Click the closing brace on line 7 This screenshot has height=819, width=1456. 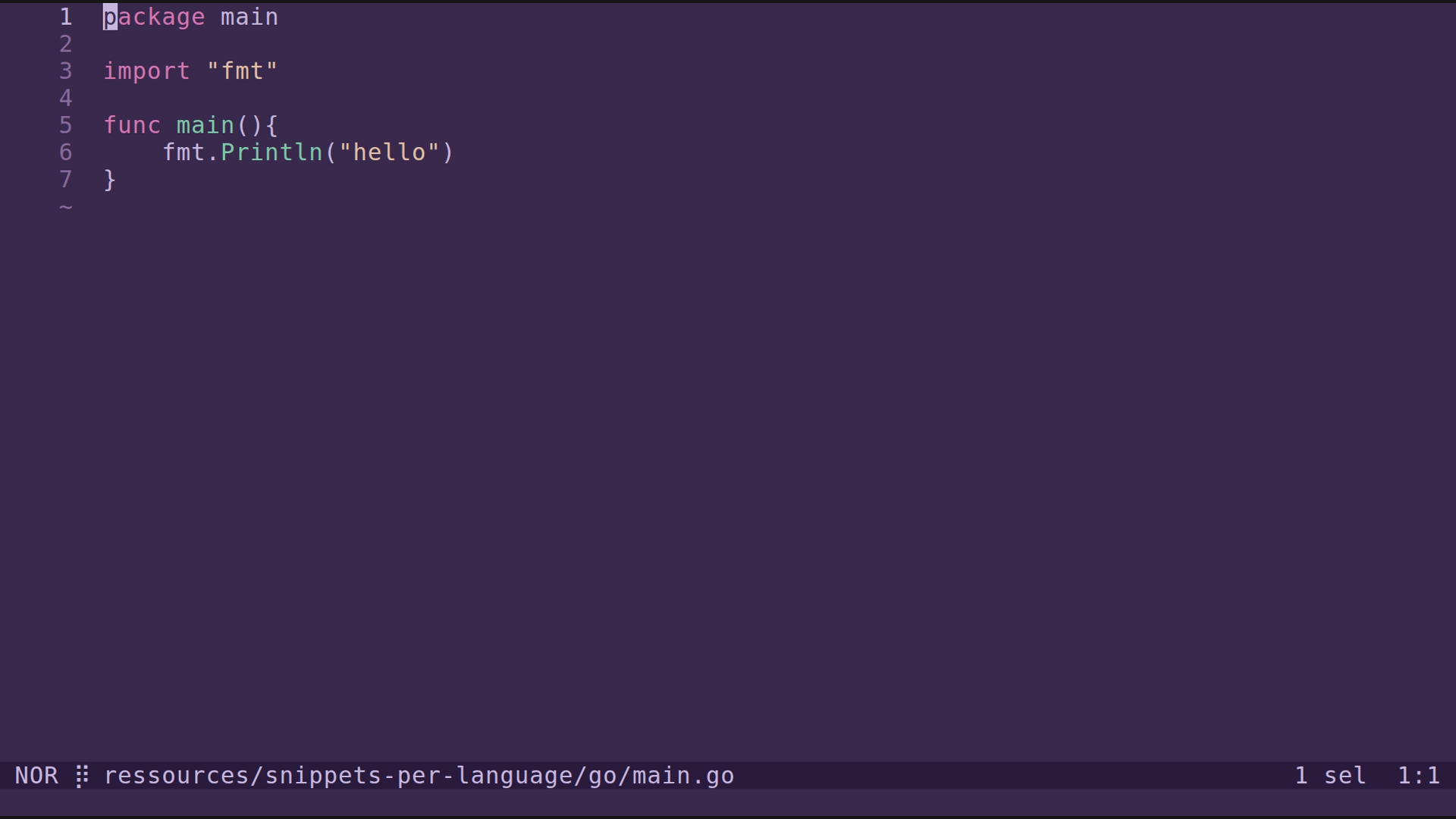(110, 180)
